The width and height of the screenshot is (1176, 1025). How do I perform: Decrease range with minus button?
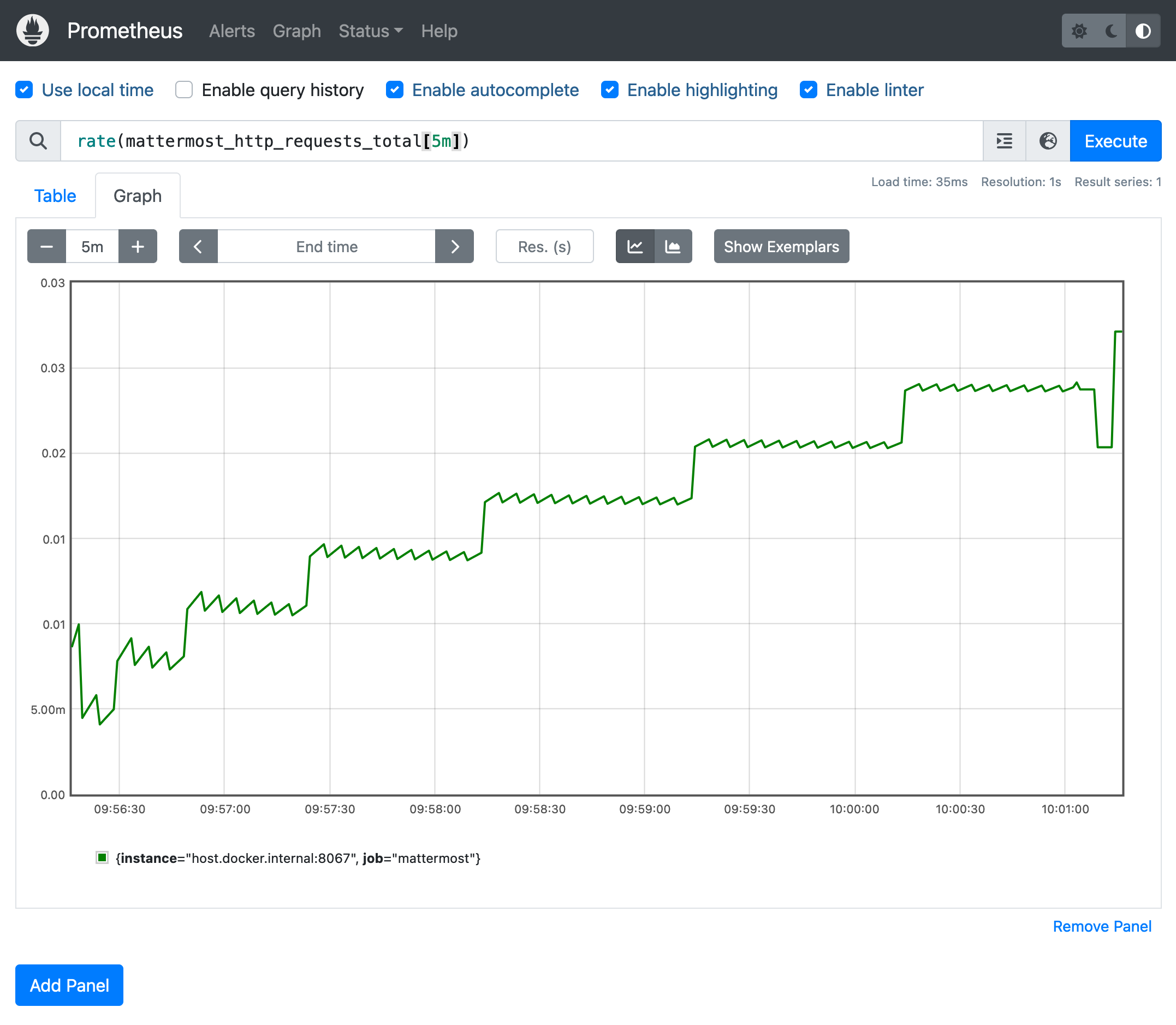[47, 247]
